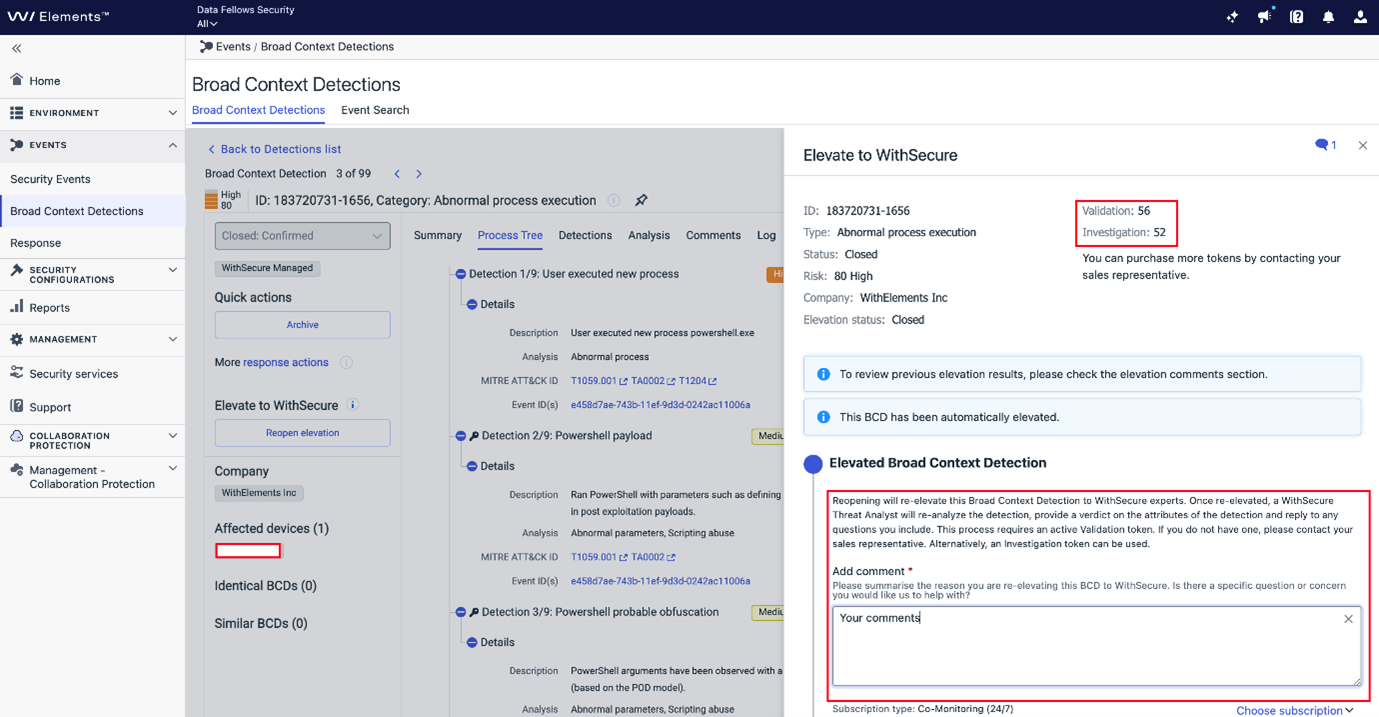The image size is (1379, 717).
Task: Open the response actions link
Action: click(x=286, y=362)
